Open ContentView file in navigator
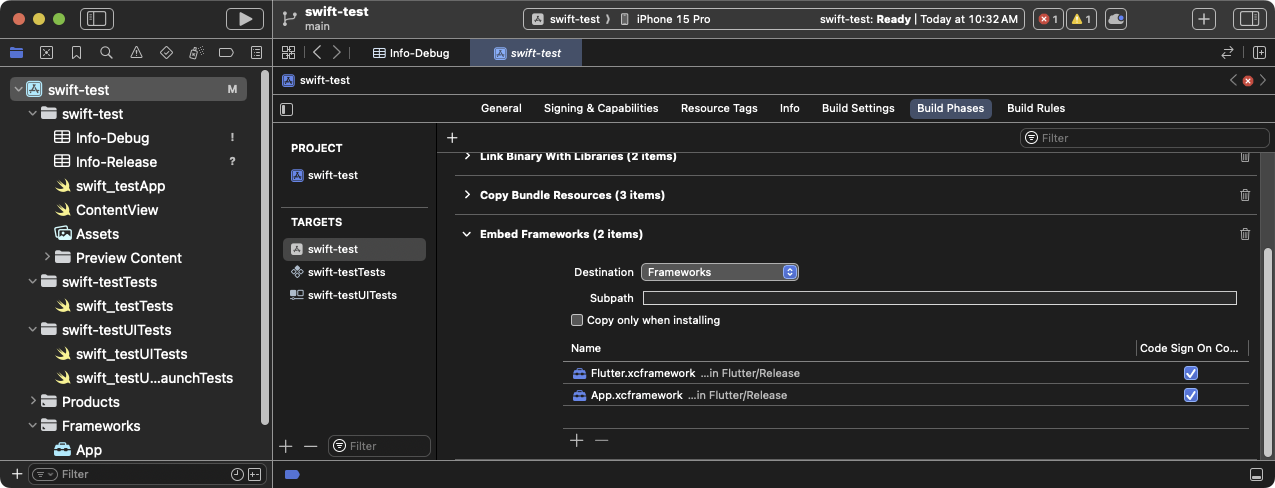The width and height of the screenshot is (1275, 488). point(117,210)
